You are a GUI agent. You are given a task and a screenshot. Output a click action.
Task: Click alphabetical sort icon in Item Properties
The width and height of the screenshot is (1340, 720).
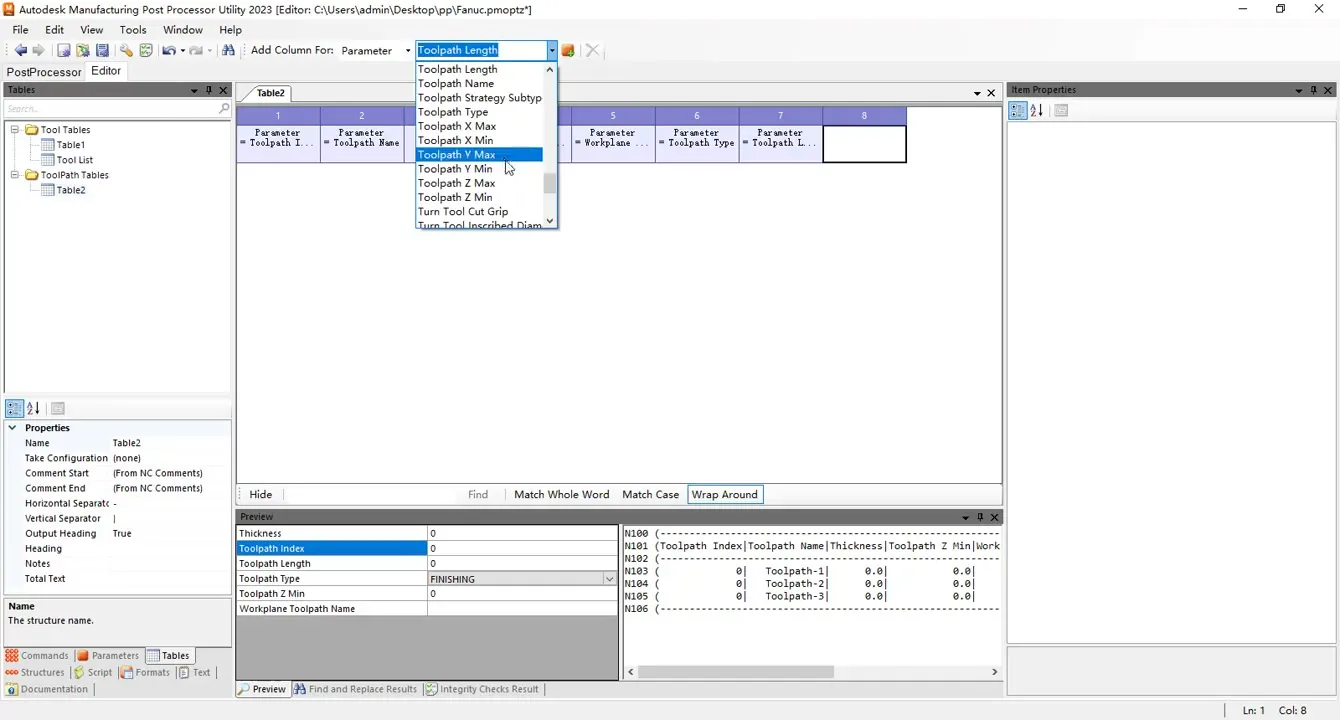tap(1036, 111)
